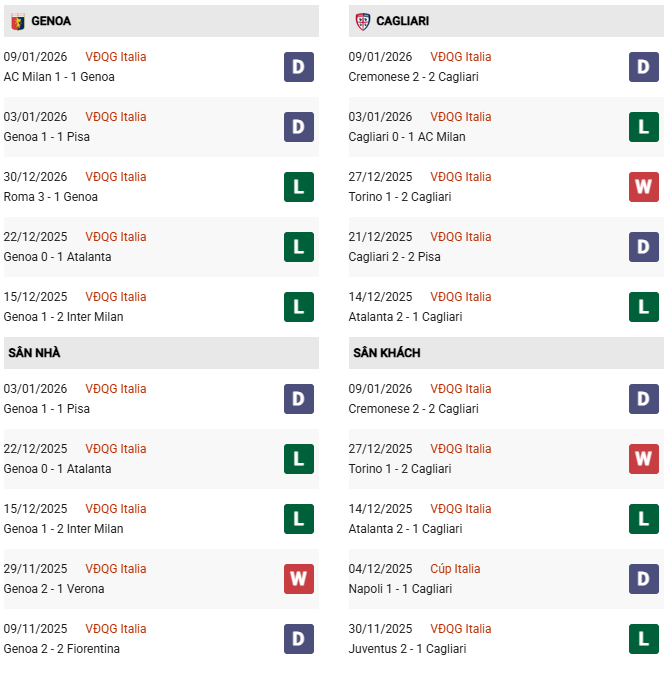Click draw badge for Napoli 1 - 1 Cagliari
This screenshot has width=671, height=673.
[644, 579]
